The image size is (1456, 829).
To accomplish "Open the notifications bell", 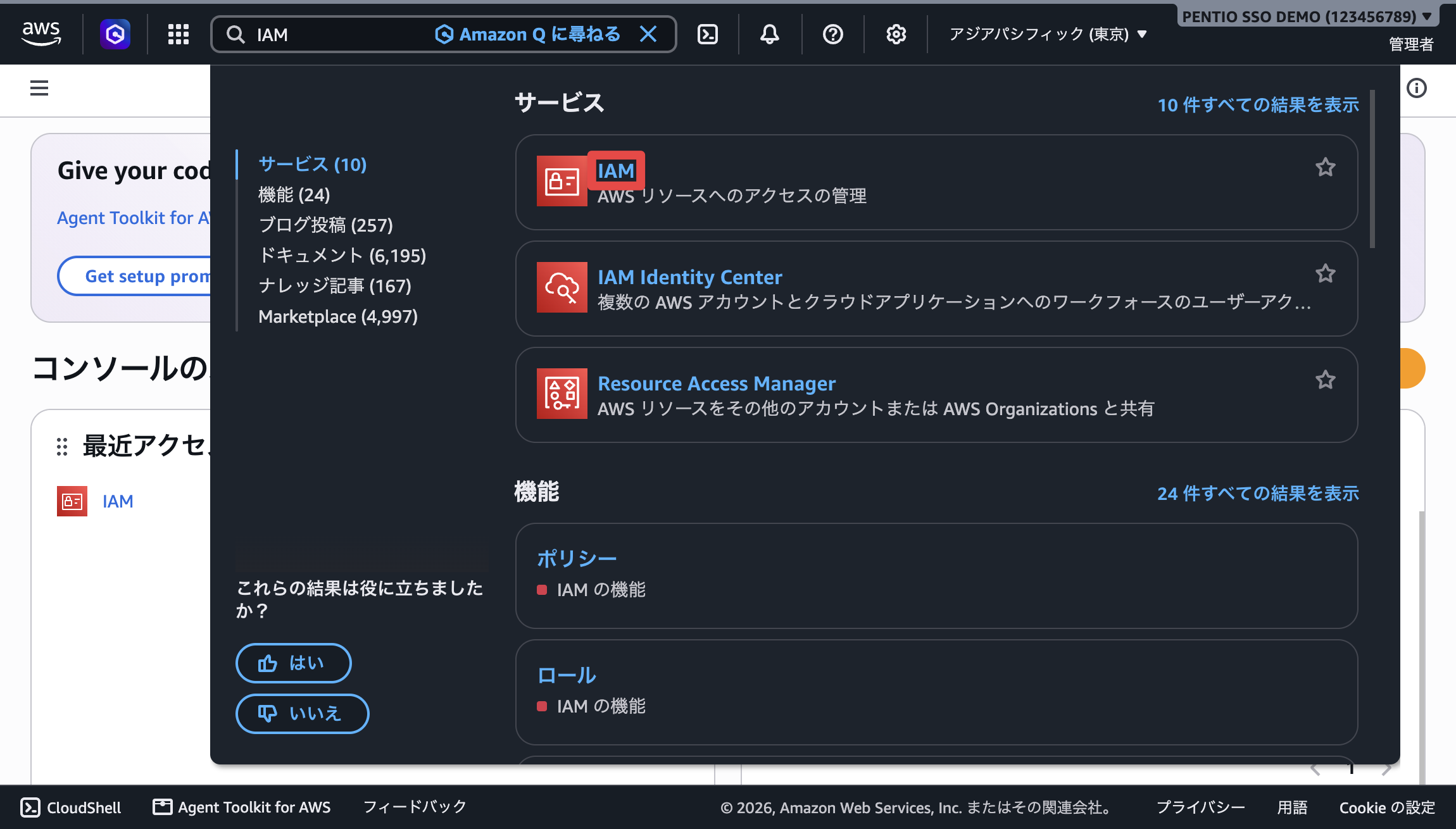I will click(770, 34).
